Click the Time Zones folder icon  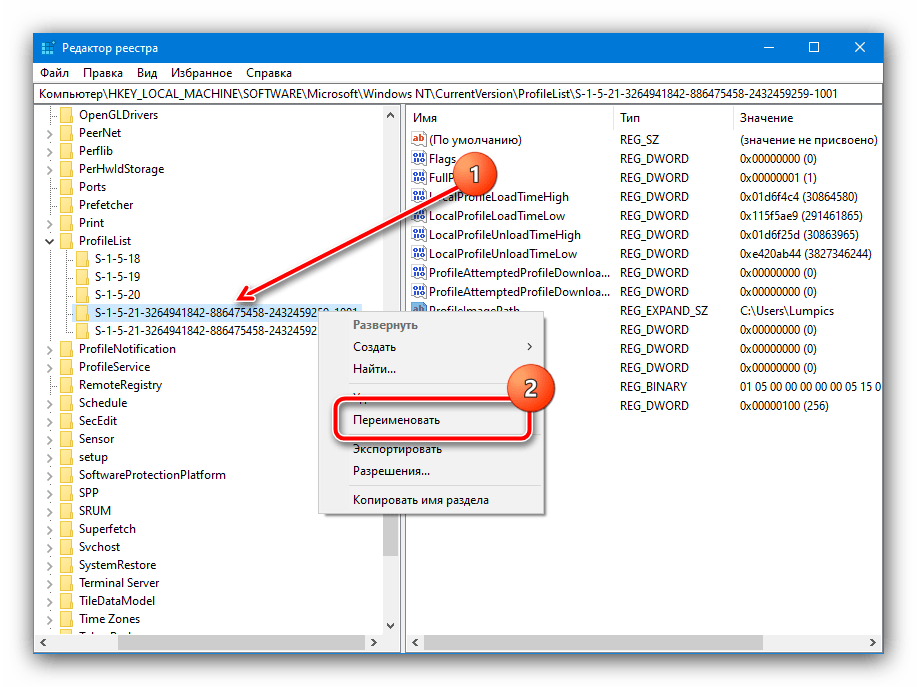[x=67, y=619]
